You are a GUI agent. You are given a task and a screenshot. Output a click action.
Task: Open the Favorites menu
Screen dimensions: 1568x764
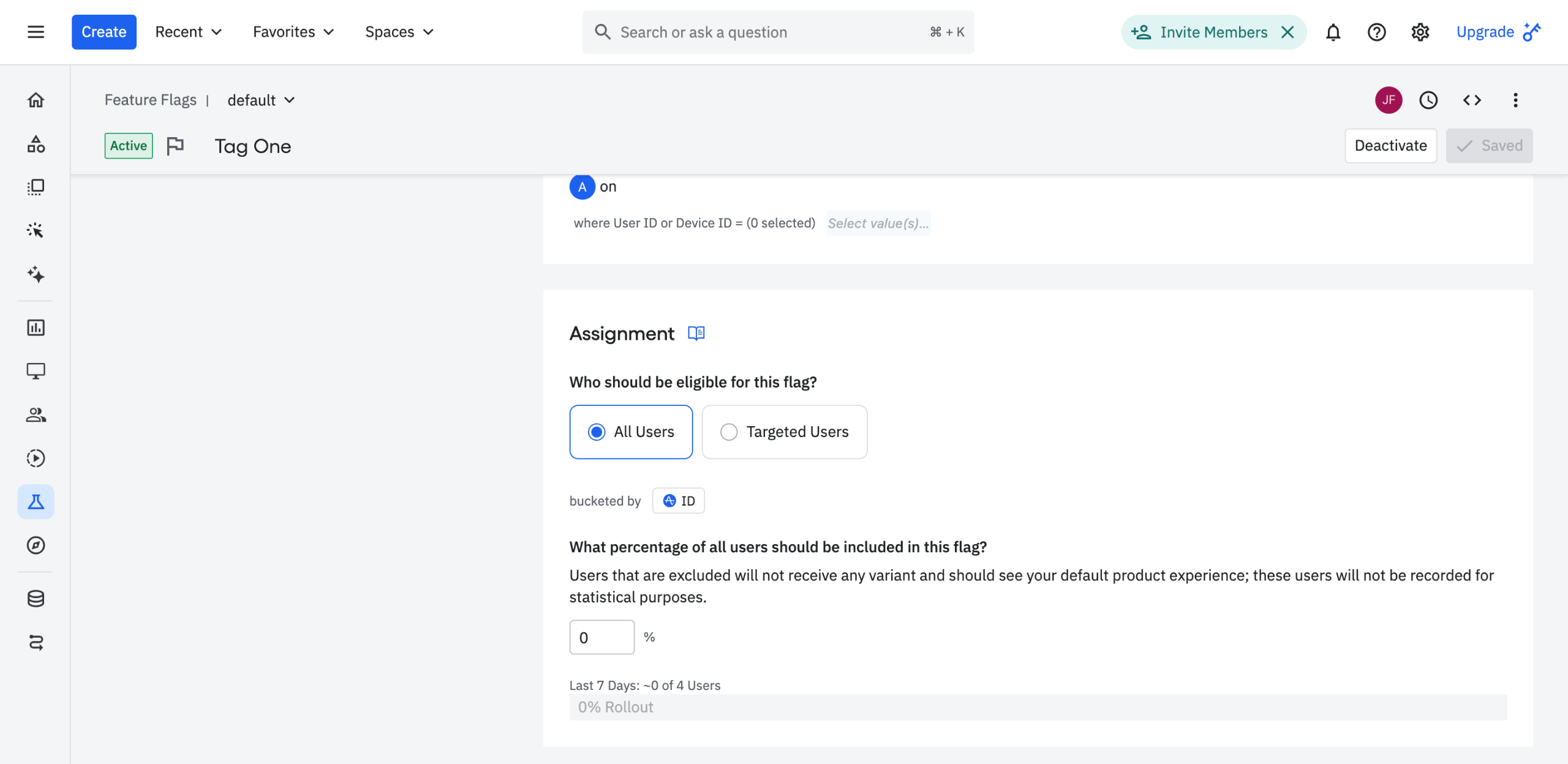pyautogui.click(x=293, y=32)
